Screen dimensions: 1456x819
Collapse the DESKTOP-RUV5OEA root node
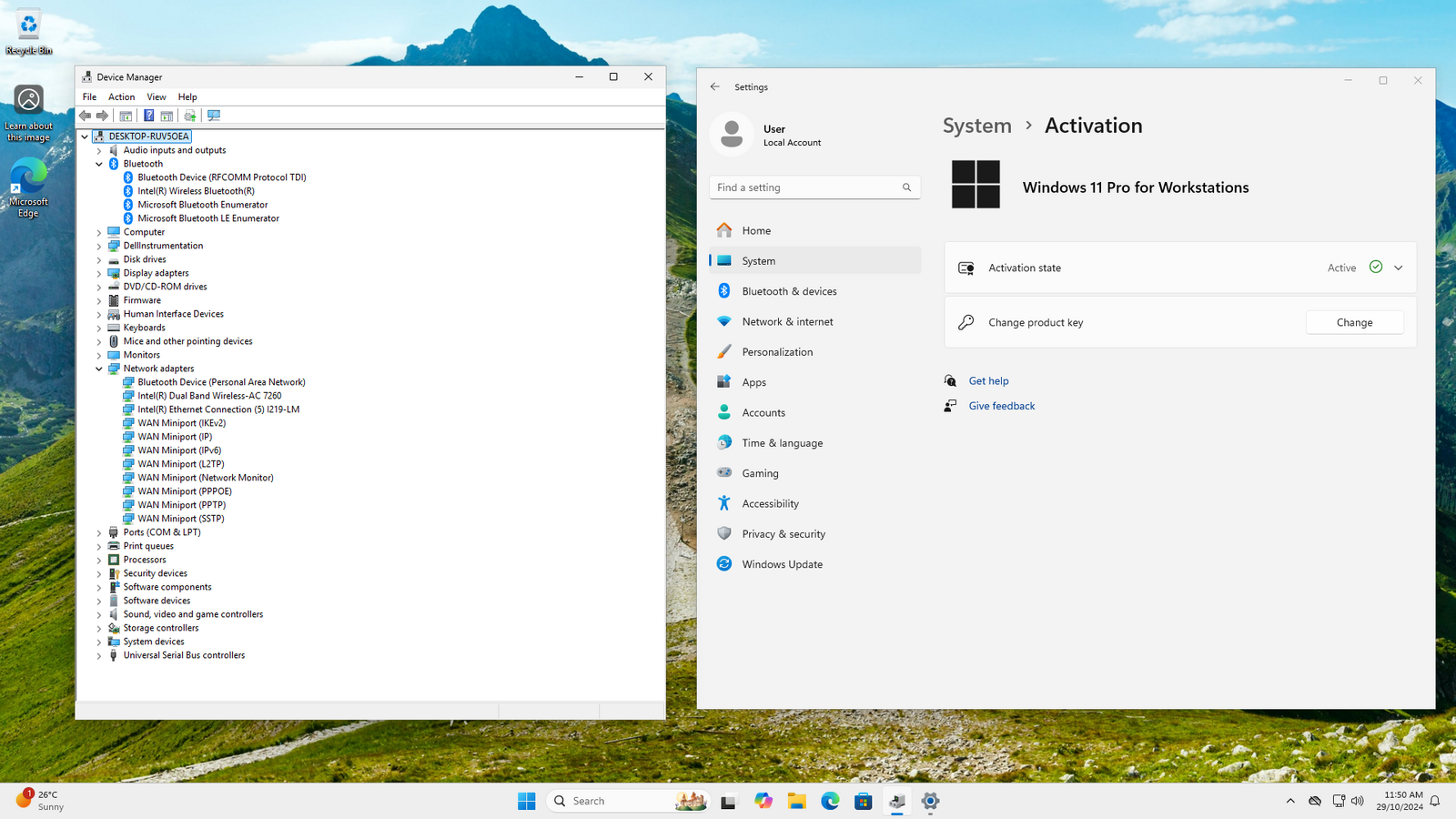85,136
